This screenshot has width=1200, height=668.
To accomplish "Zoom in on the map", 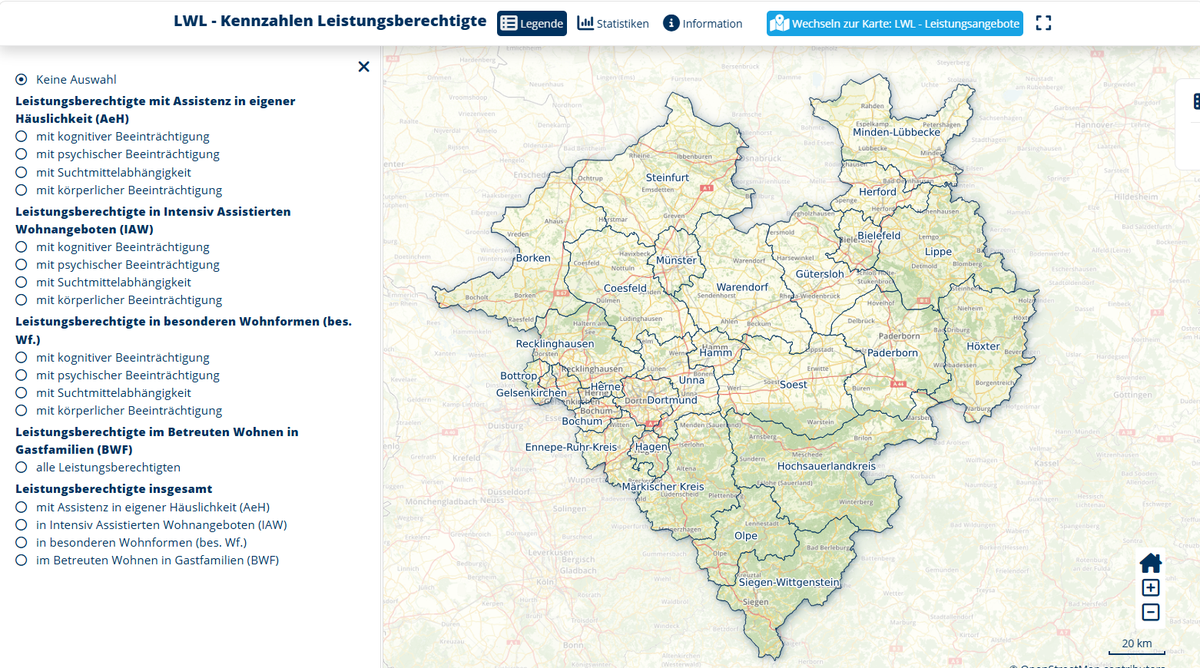I will coord(1151,588).
